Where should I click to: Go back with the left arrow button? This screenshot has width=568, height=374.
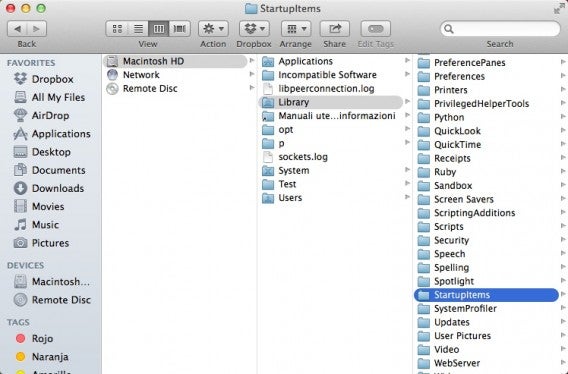(17, 29)
